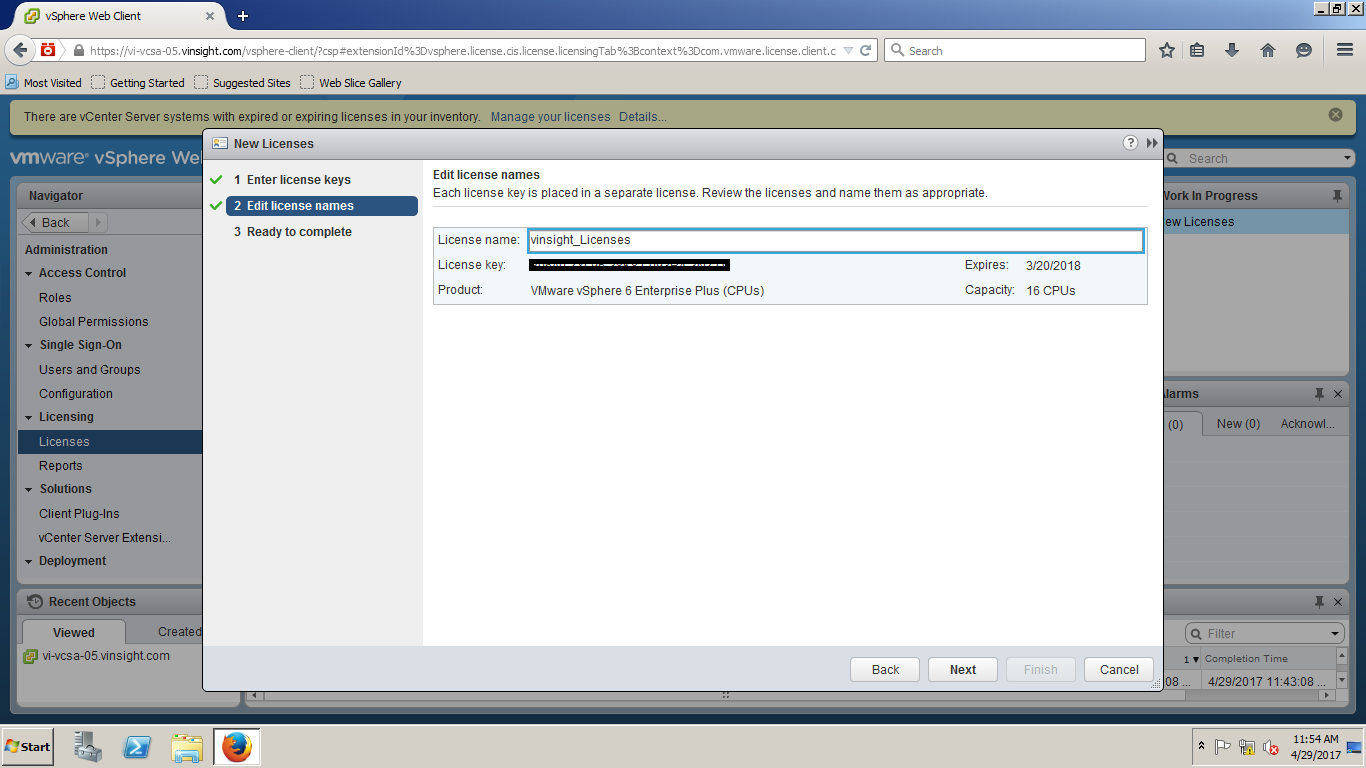Open the Firefox bookmarks list icon
This screenshot has width=1366, height=768.
coord(1197,50)
